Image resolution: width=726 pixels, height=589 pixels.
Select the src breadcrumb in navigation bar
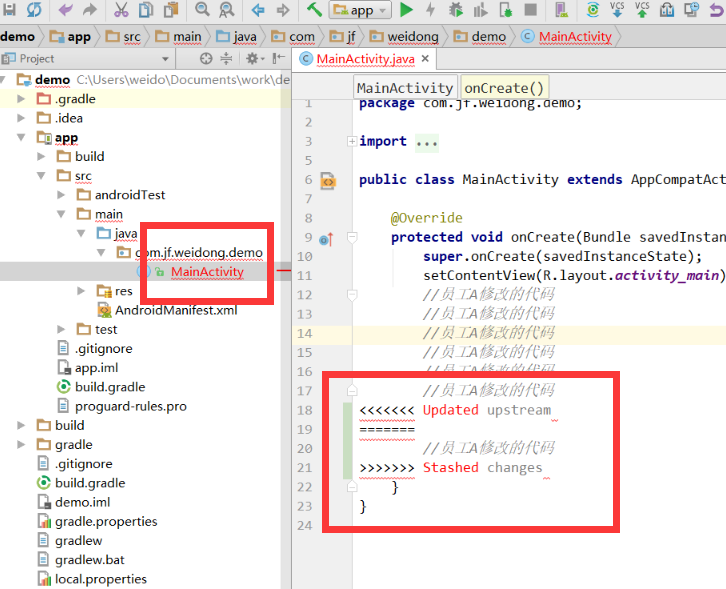[x=123, y=37]
